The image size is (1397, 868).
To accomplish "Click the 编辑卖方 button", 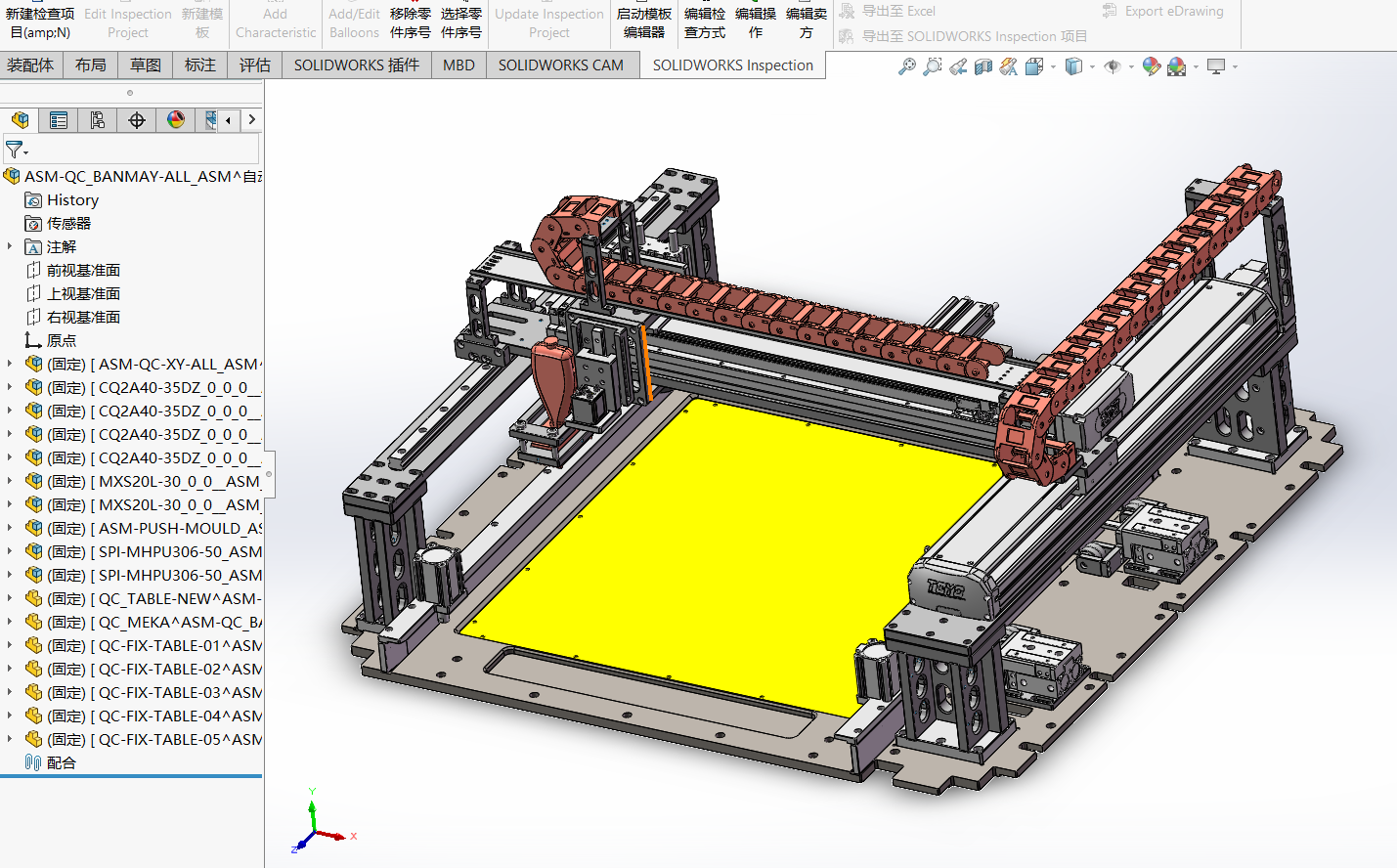I will click(807, 22).
